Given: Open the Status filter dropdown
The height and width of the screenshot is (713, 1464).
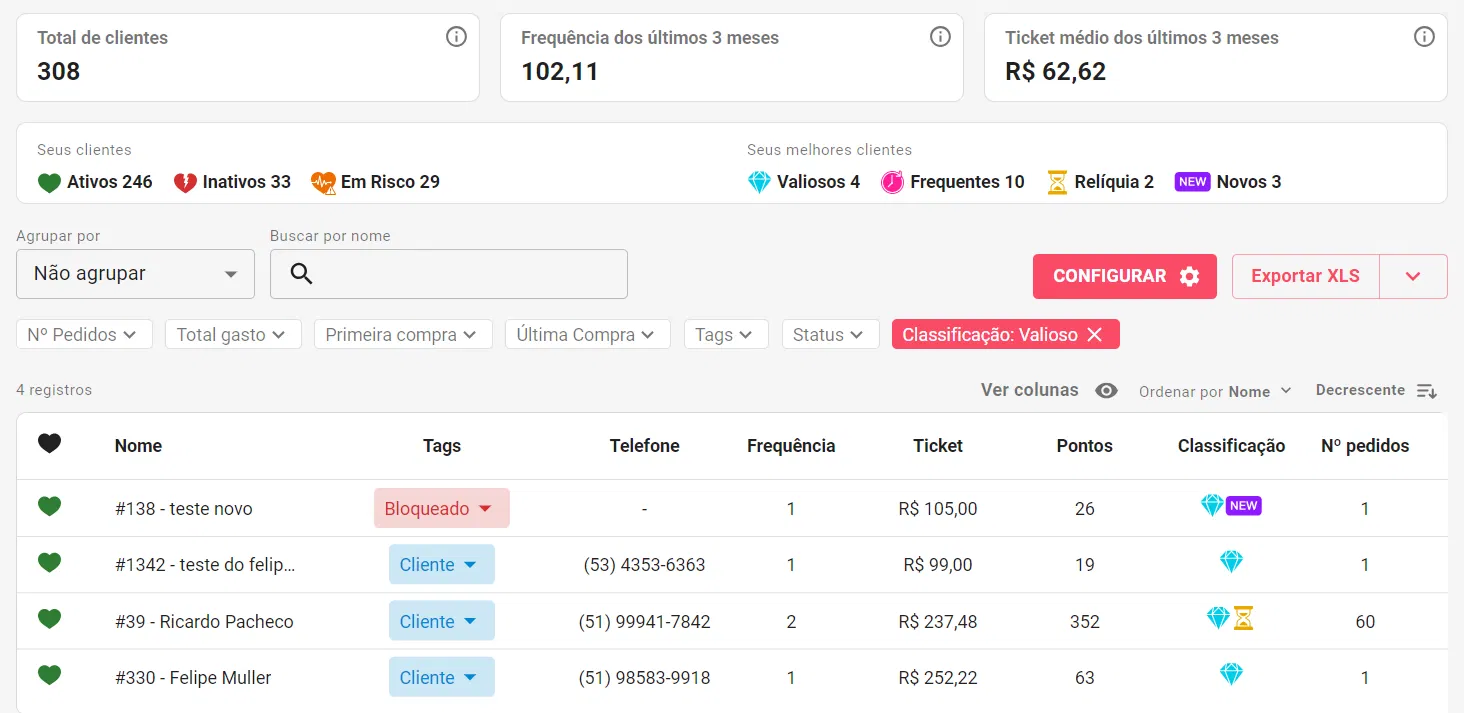Looking at the screenshot, I should point(830,335).
